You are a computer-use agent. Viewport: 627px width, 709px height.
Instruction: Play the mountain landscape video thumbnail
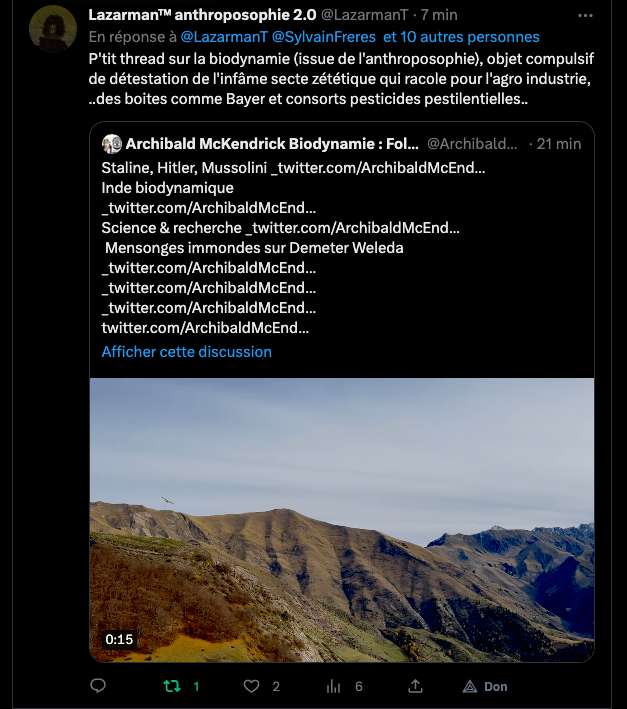point(342,520)
